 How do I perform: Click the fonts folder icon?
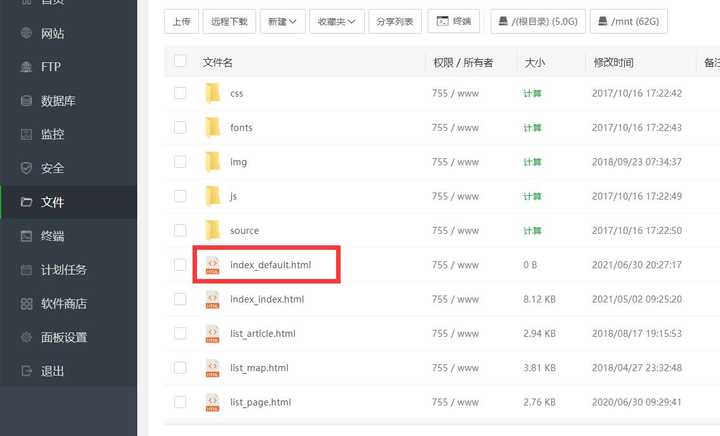(x=213, y=127)
